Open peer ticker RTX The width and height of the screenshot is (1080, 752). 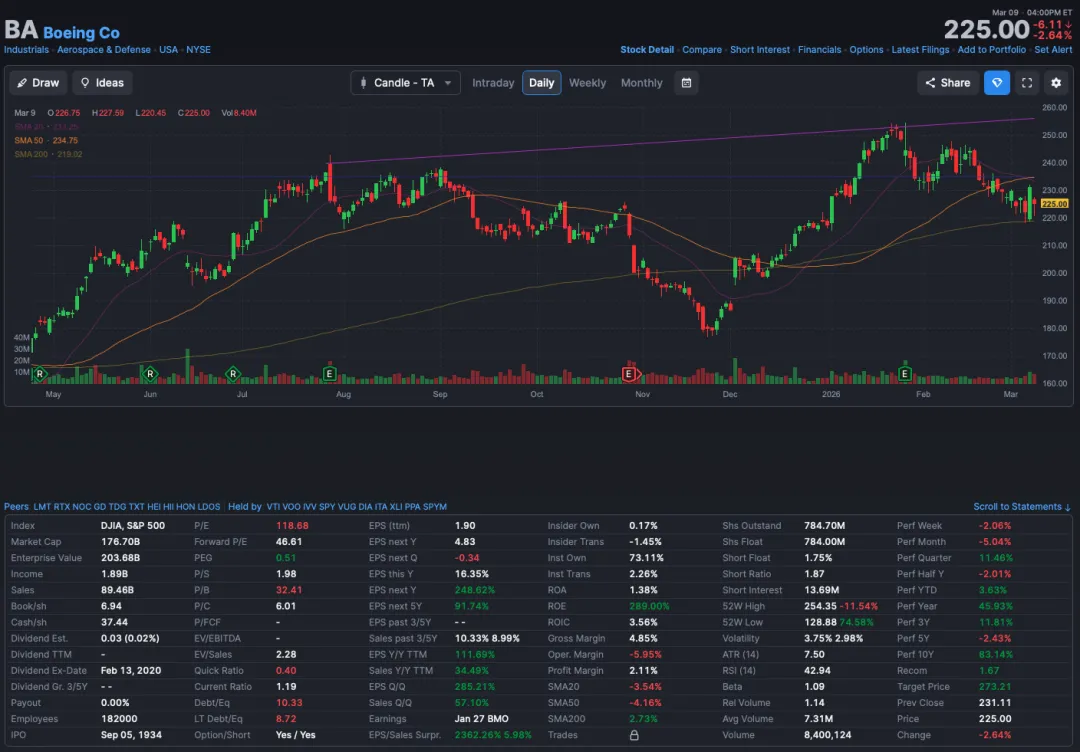click(x=62, y=507)
